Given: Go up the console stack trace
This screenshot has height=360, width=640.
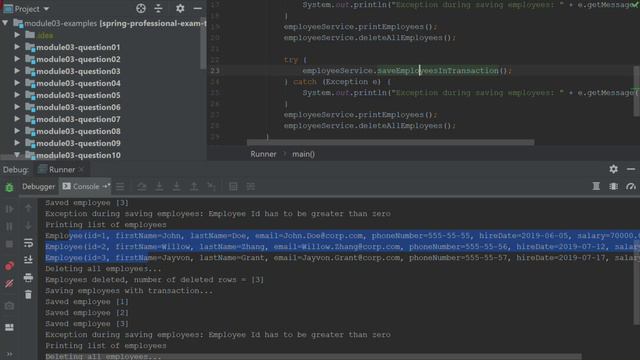Looking at the screenshot, I should click(28, 208).
